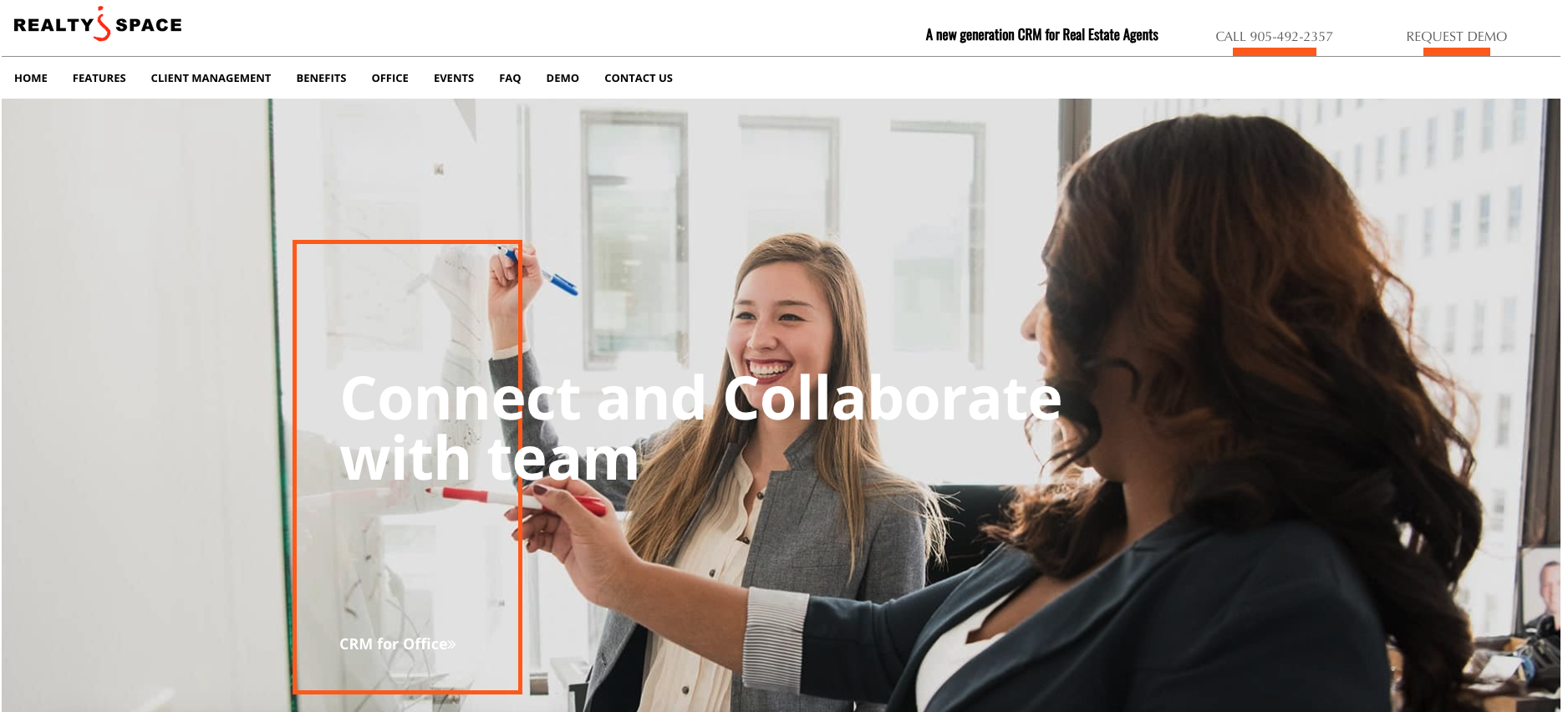Click the orange underline beneath Request Demo
Screen dimensions: 1568x712
pyautogui.click(x=1456, y=52)
